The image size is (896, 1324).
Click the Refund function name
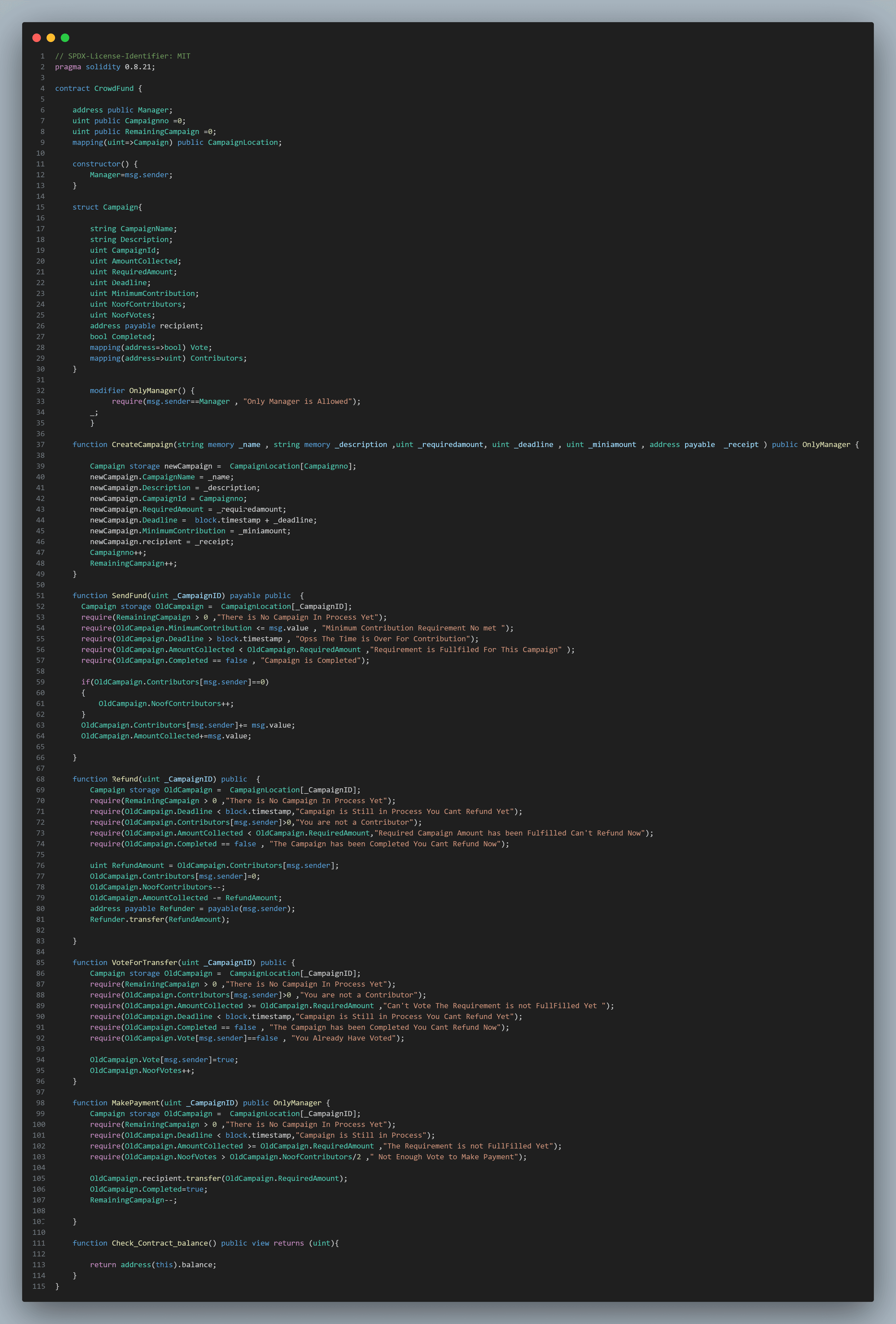coord(125,779)
